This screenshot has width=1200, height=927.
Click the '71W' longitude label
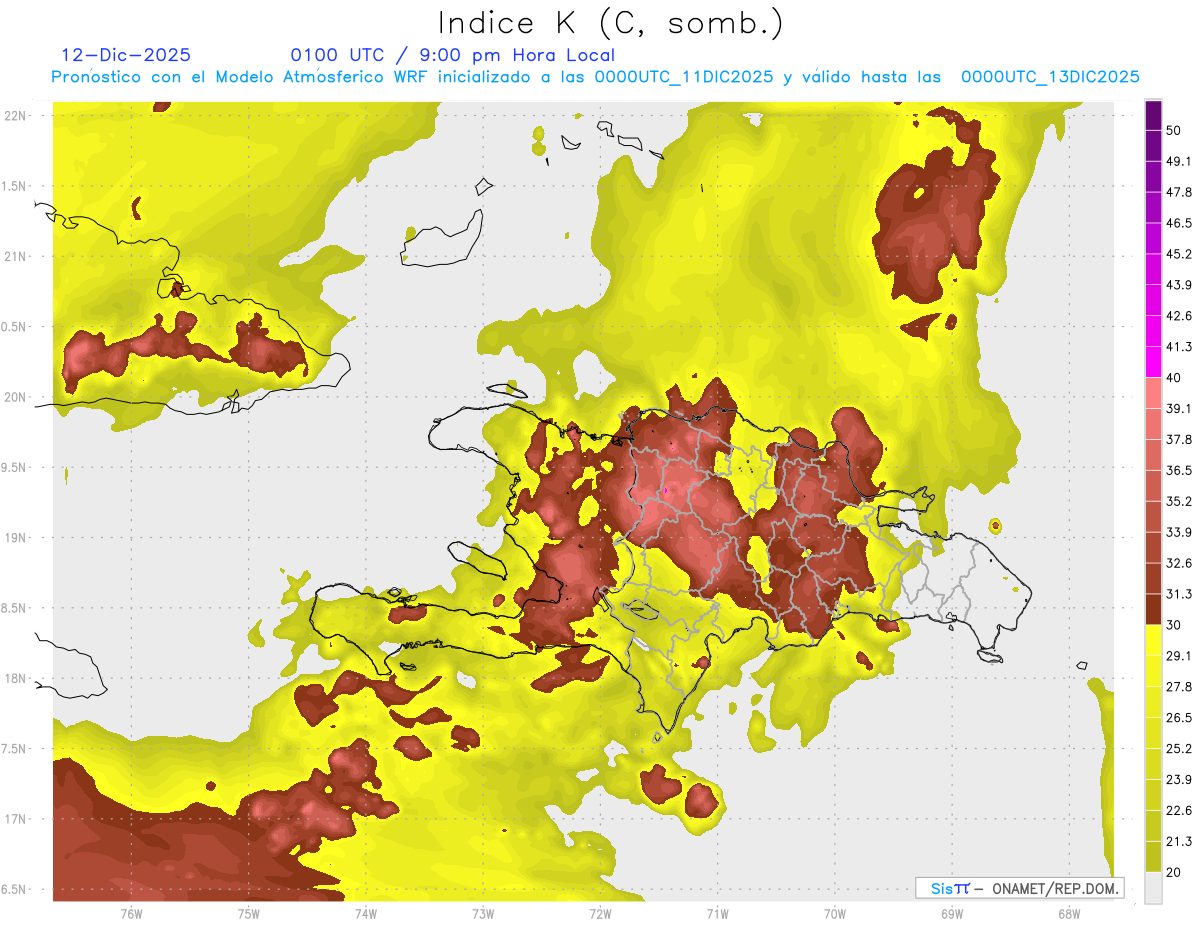[x=717, y=914]
